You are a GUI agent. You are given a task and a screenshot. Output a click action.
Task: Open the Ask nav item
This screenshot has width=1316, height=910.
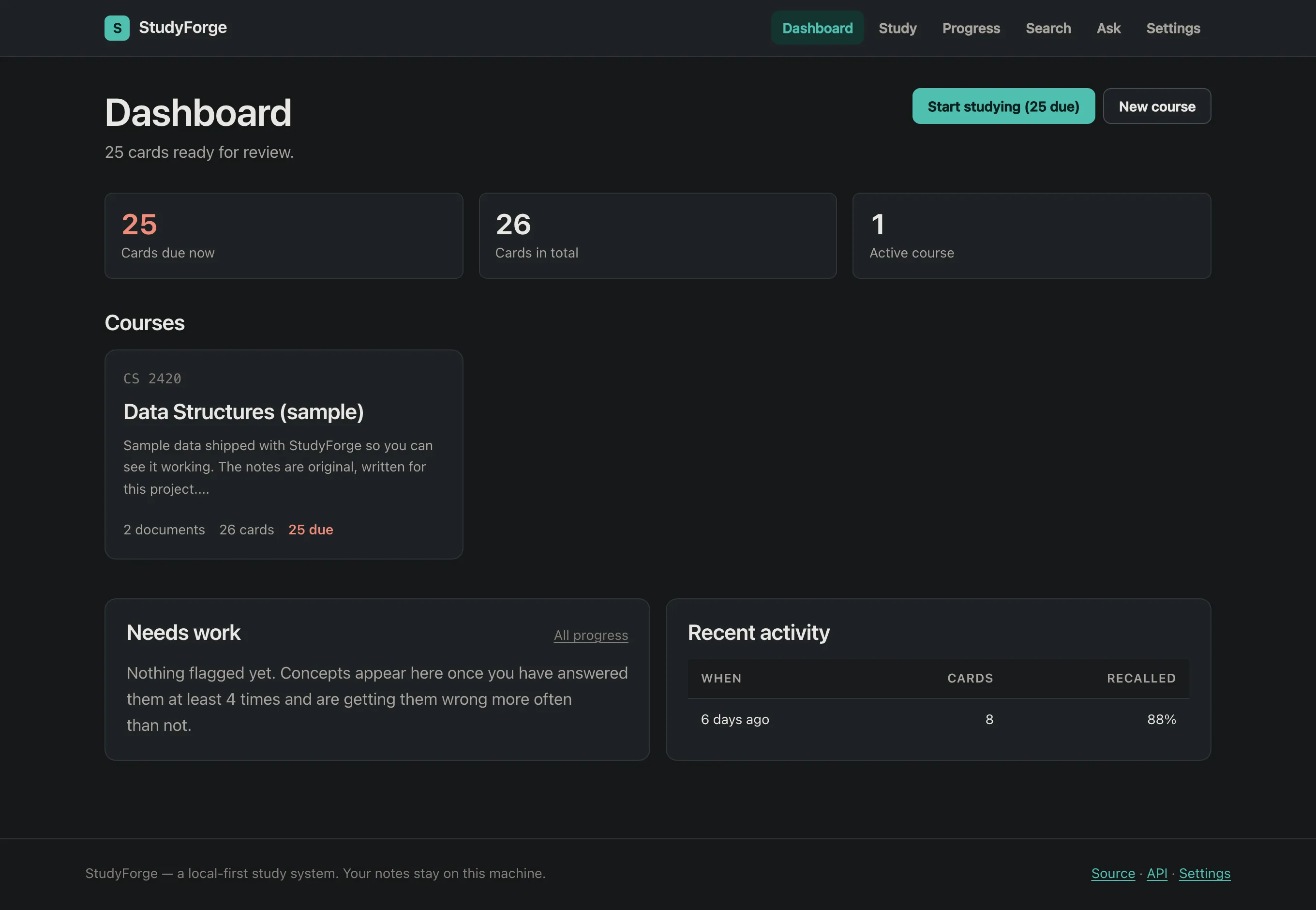tap(1108, 28)
